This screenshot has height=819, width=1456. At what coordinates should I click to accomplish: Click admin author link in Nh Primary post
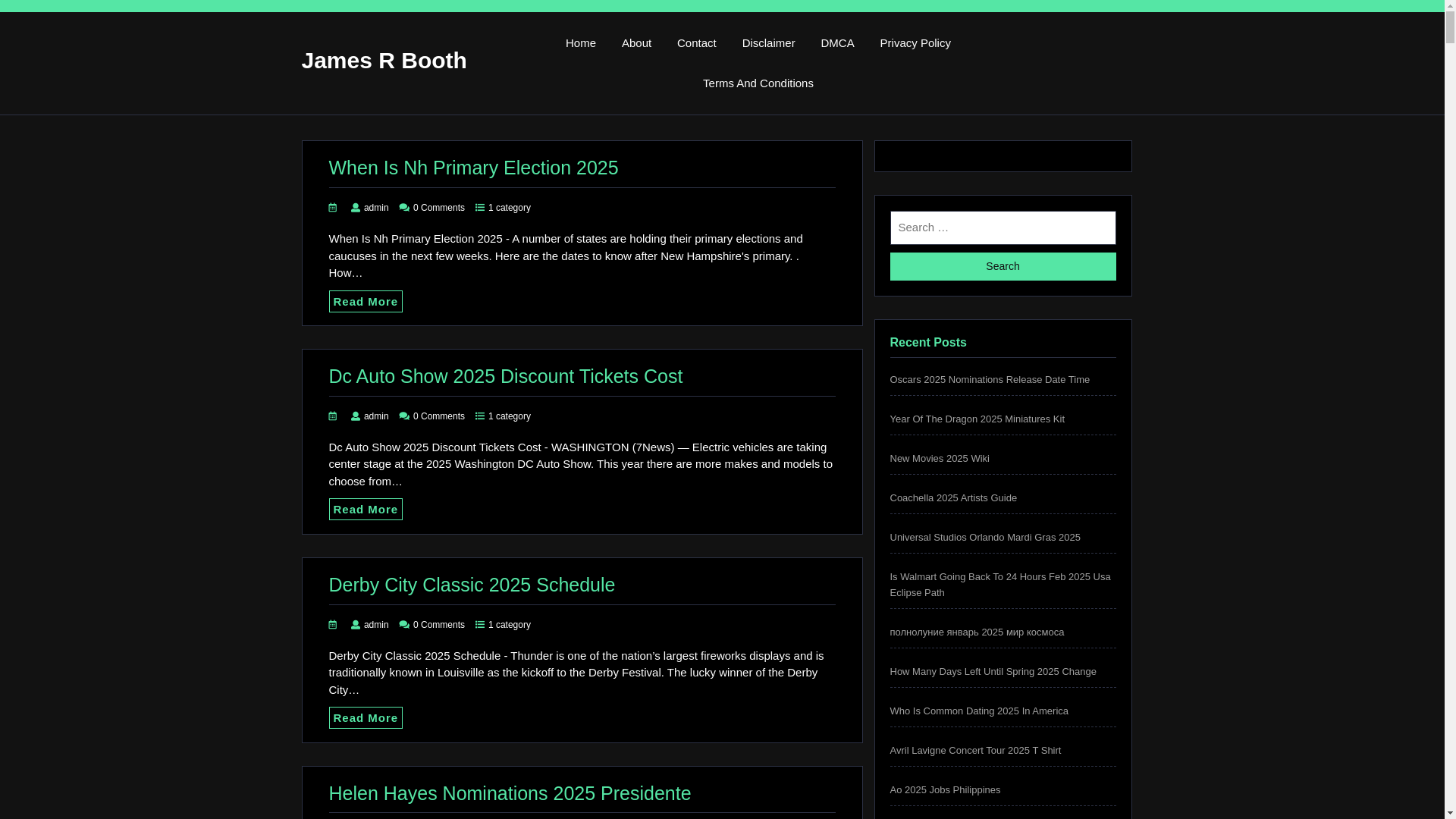(376, 208)
